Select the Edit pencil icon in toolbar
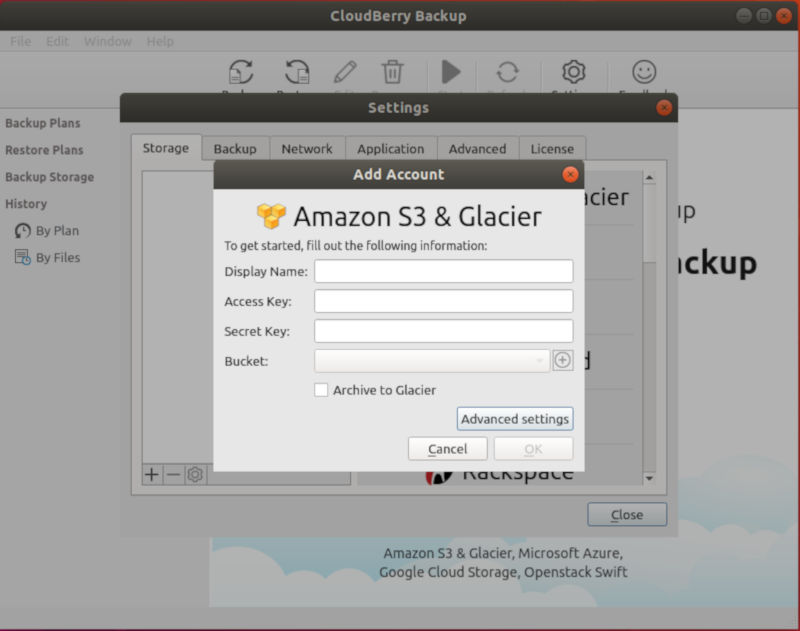This screenshot has height=631, width=800. point(344,71)
